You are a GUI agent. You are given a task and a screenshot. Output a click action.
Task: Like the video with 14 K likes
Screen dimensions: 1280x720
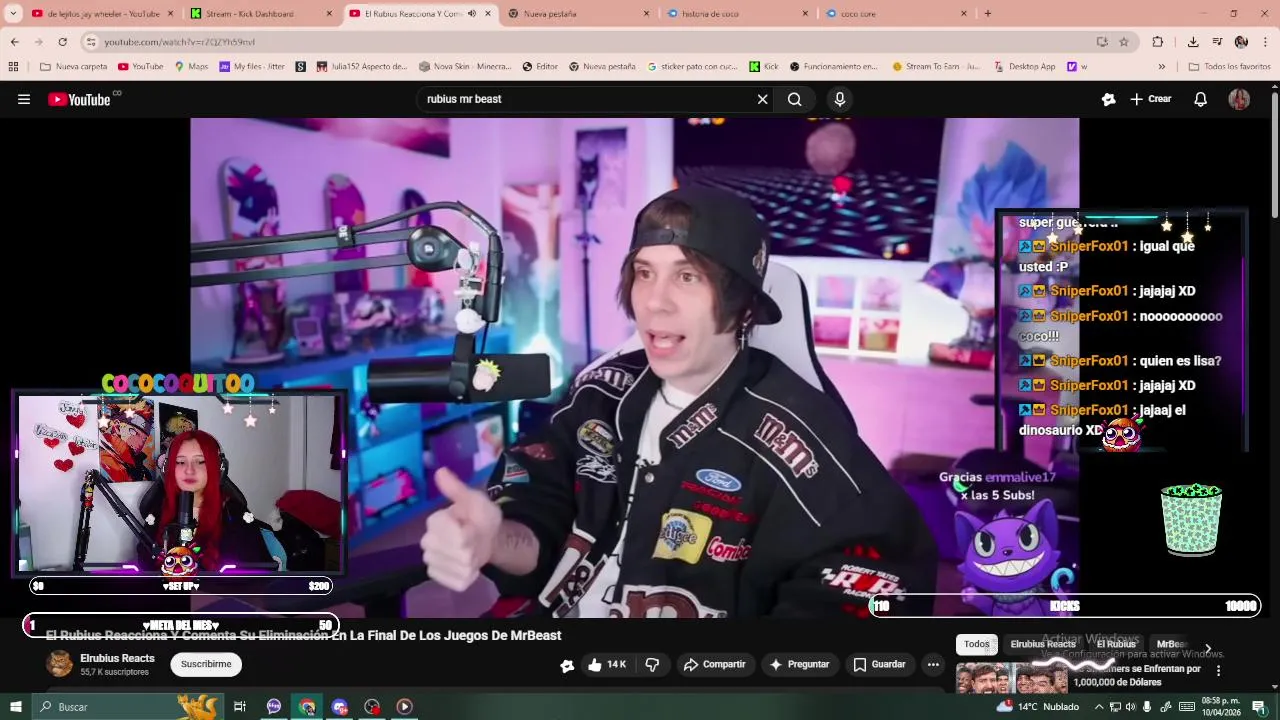point(607,664)
